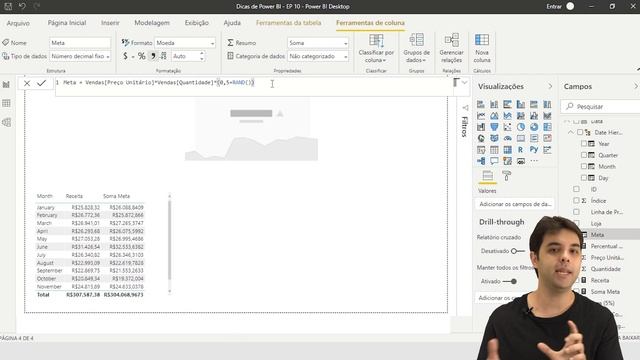Viewport: 640px width, 360px height.
Task: Apply percentage format to column
Action: click(x=141, y=56)
